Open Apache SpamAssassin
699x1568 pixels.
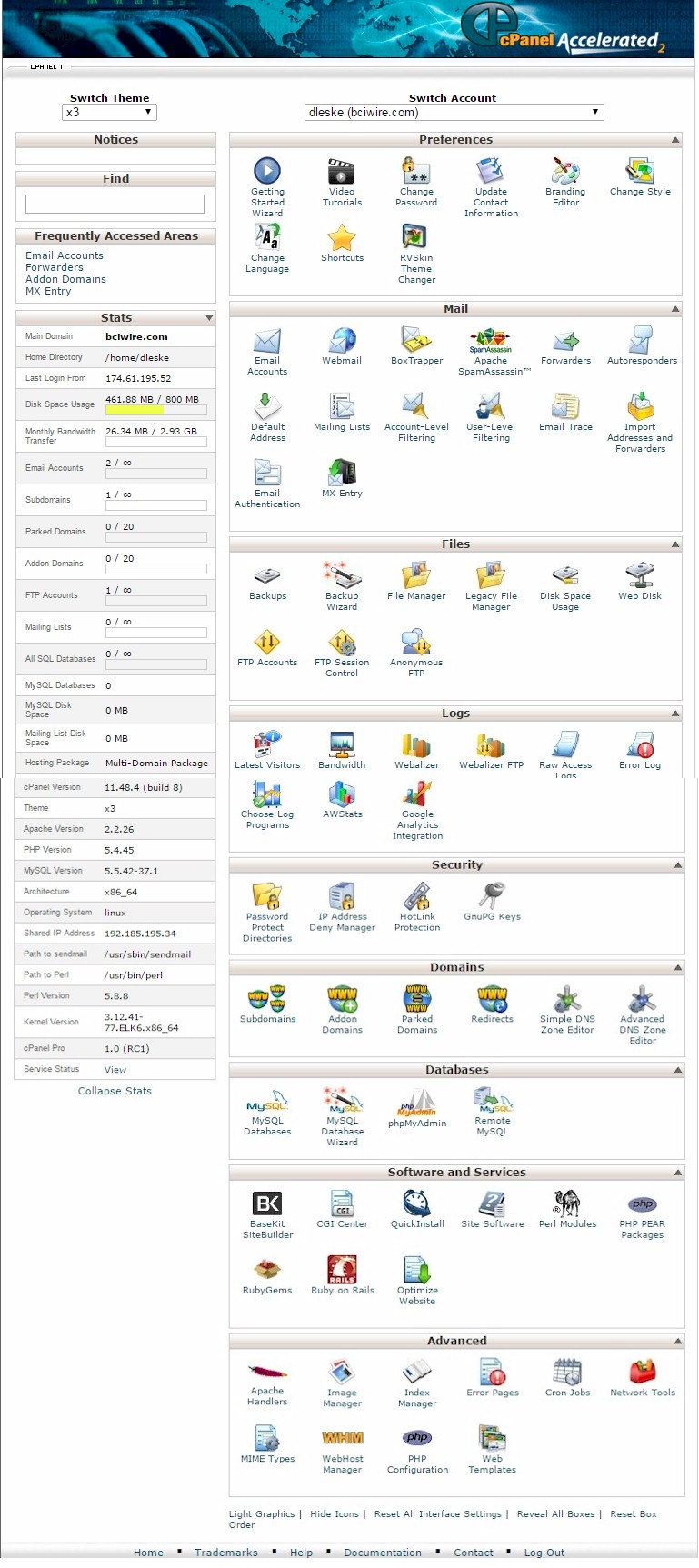pyautogui.click(x=491, y=340)
